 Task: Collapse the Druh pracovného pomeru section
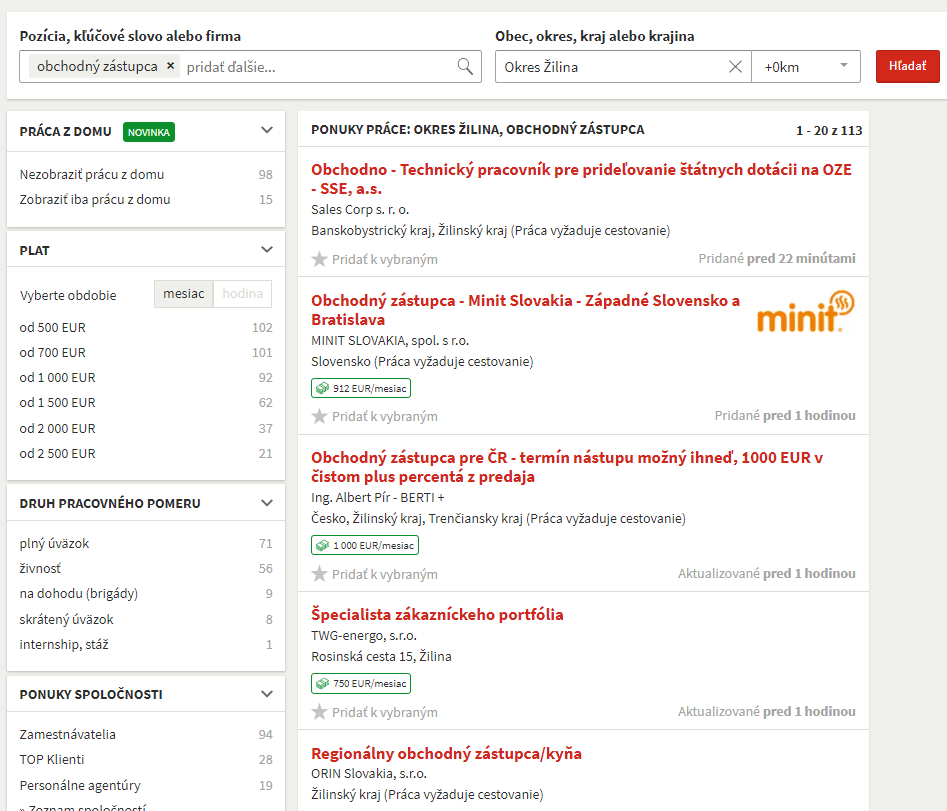pos(267,502)
